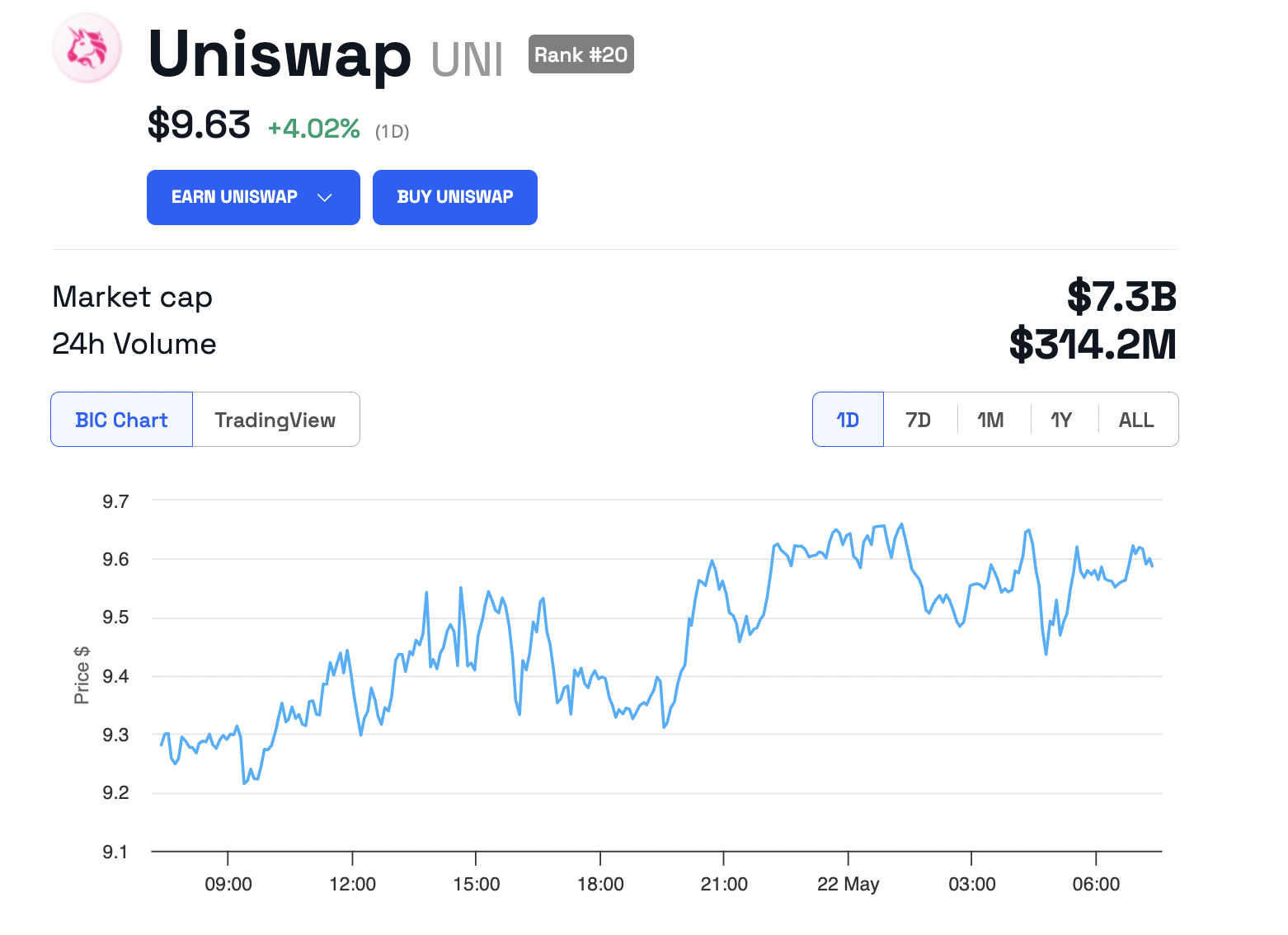Click the Rank #20 badge
1288x935 pixels.
click(x=581, y=54)
